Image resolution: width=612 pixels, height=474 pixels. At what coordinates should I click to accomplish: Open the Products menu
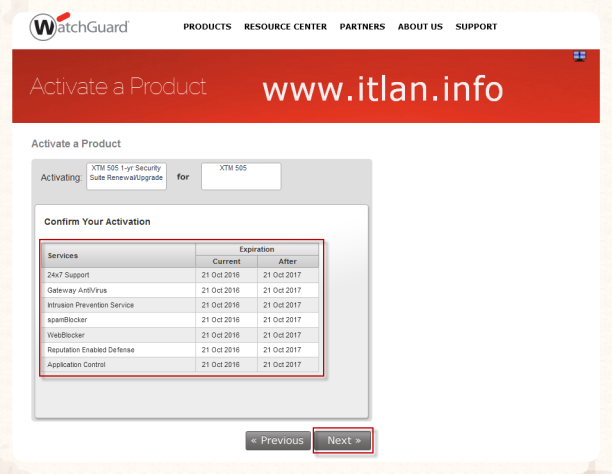207,27
